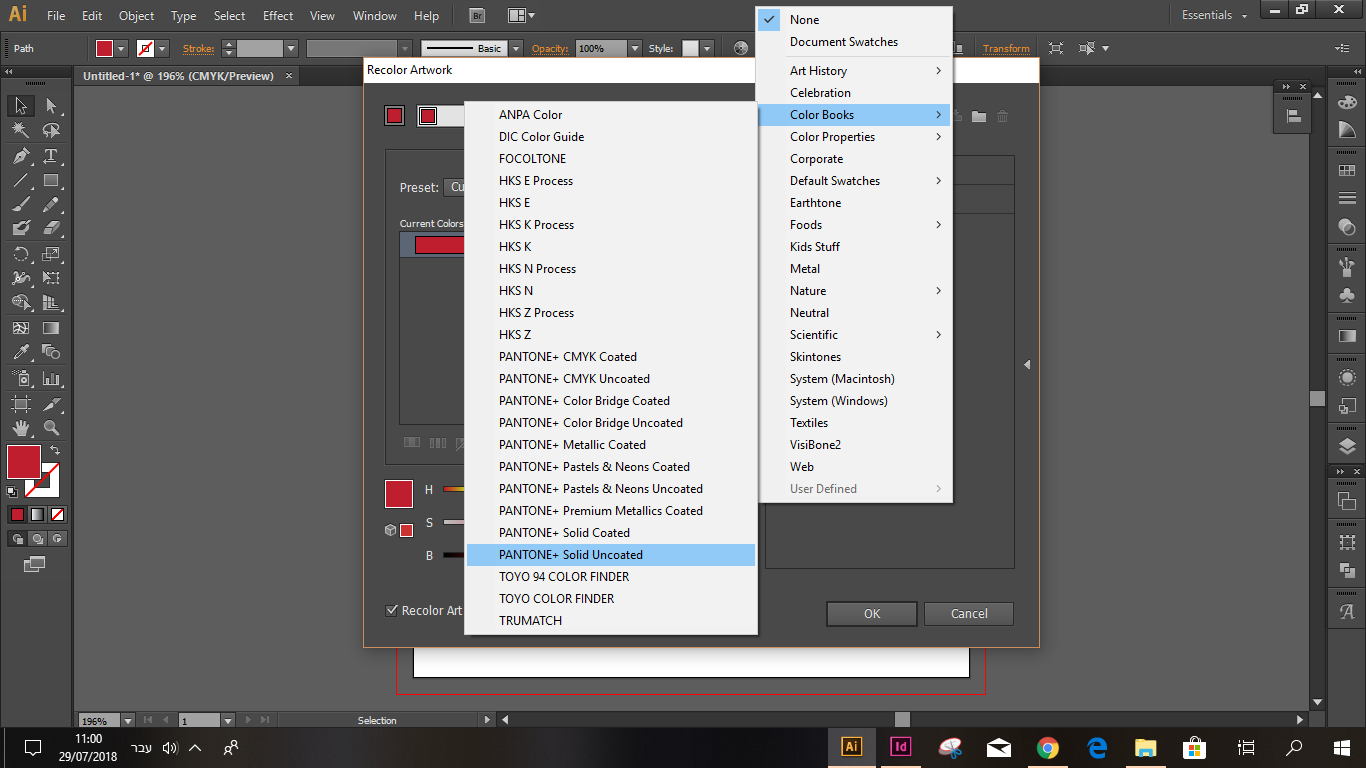Choose the Rectangle tool
The height and width of the screenshot is (768, 1366).
(51, 181)
